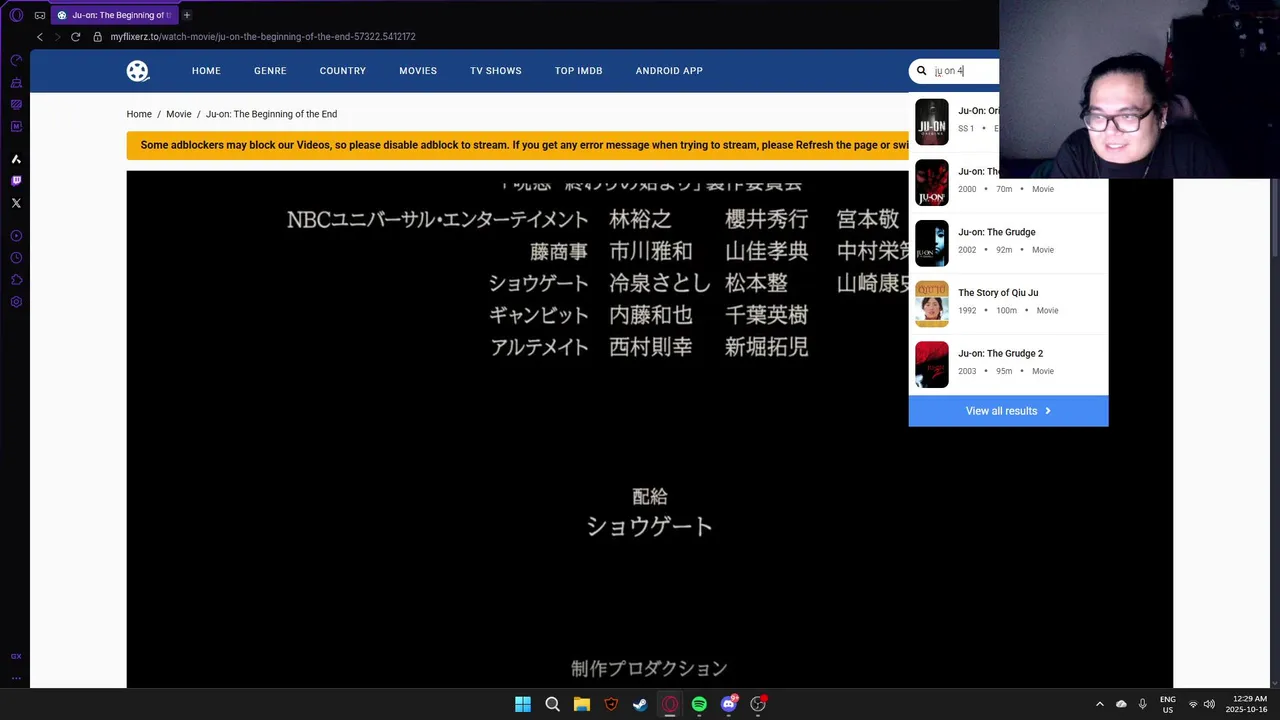The image size is (1280, 720).
Task: Open the Ju-On Origins poster thumbnail
Action: pos(932,122)
